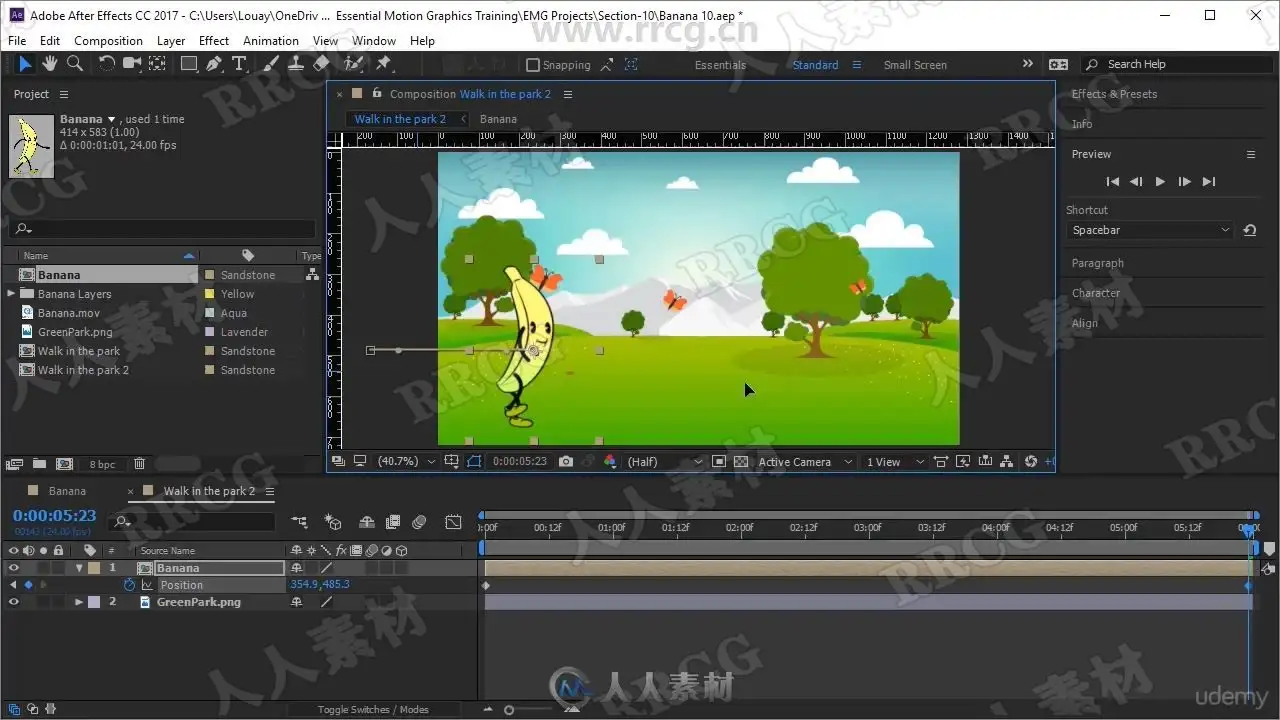Toggle Draft 3D in the timeline

[x=333, y=522]
